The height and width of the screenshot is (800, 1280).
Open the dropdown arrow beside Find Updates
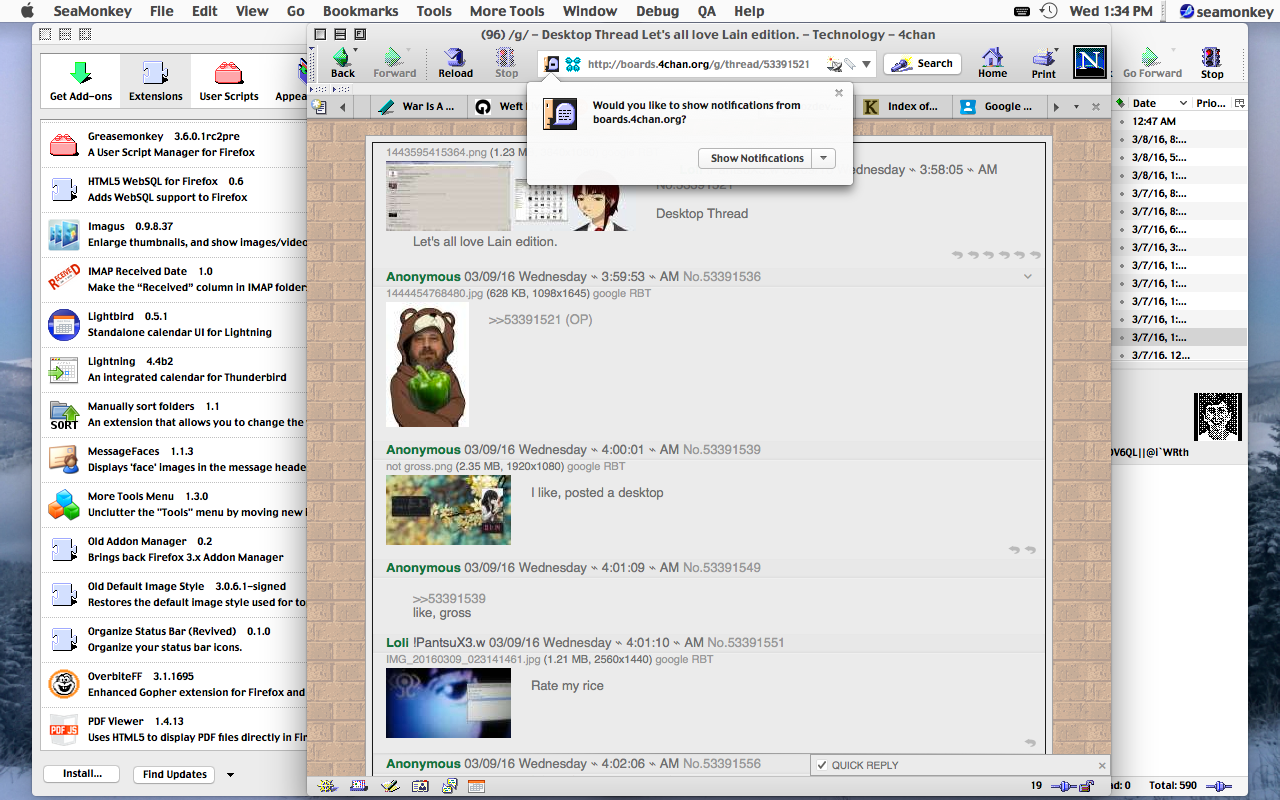(x=230, y=775)
